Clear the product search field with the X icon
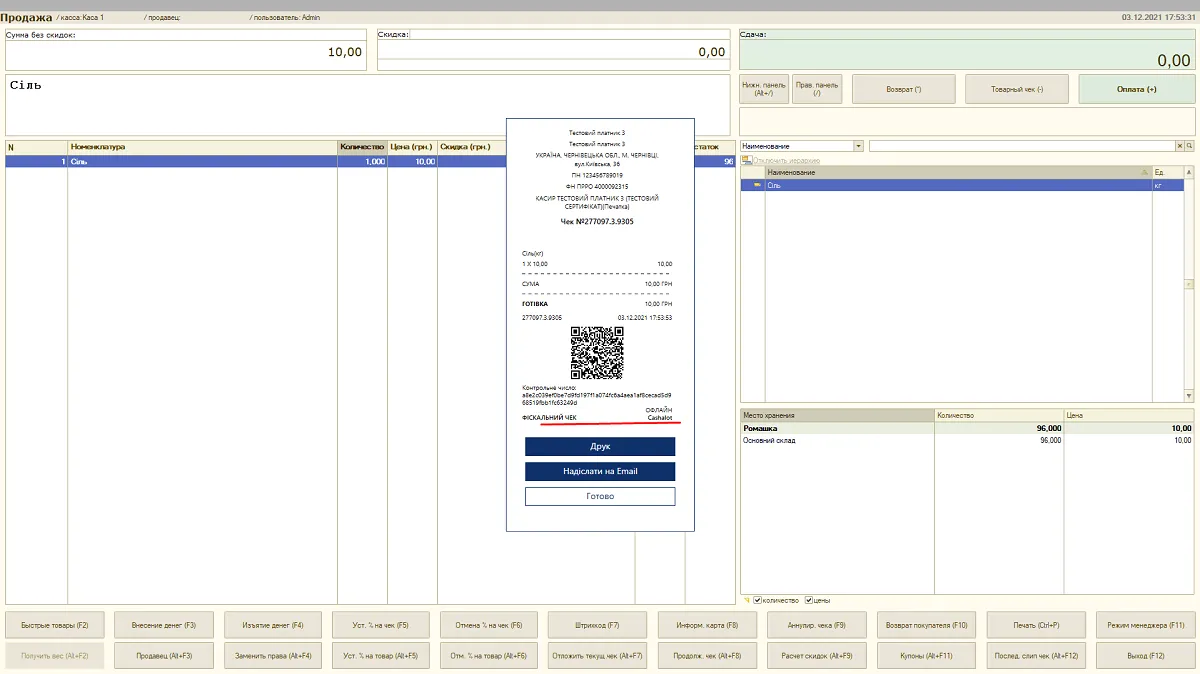This screenshot has height=674, width=1200. [x=1179, y=146]
